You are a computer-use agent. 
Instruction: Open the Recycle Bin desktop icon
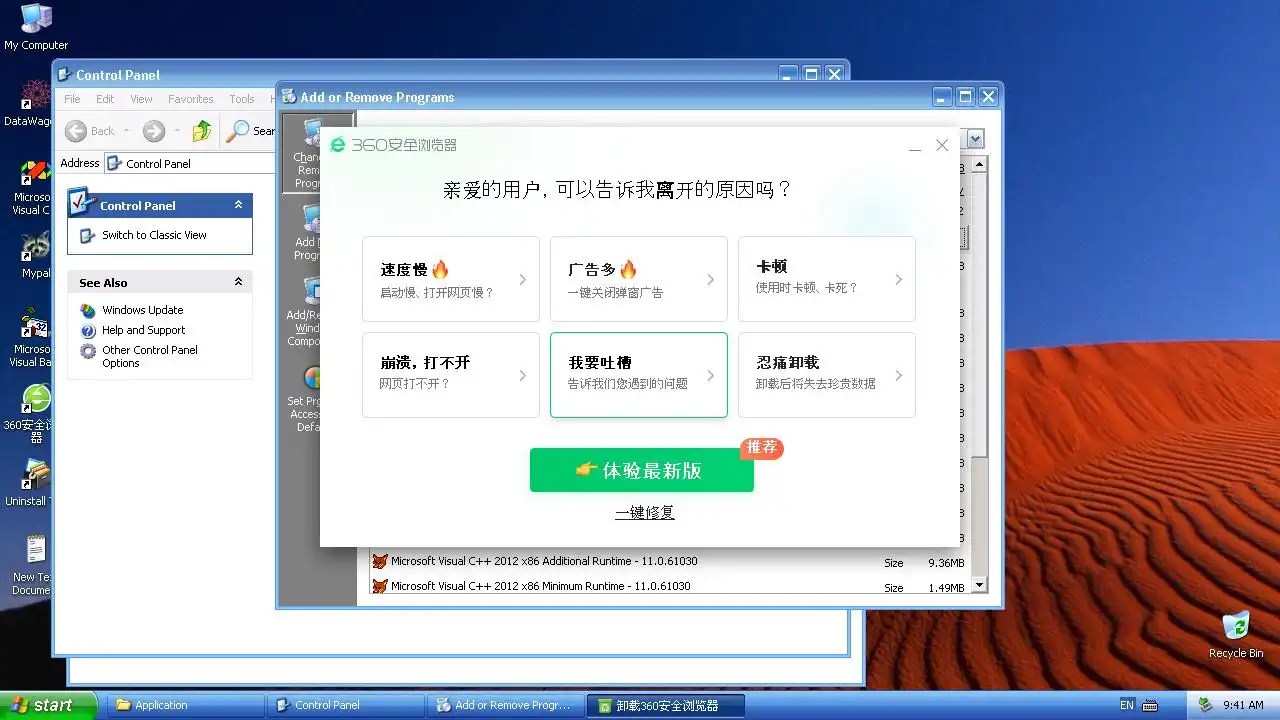click(1236, 635)
